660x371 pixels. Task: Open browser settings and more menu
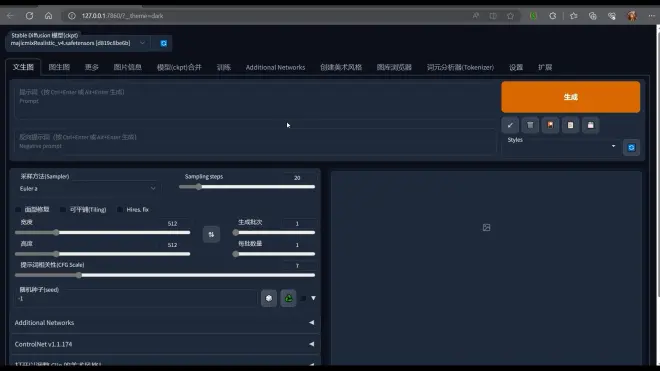pyautogui.click(x=651, y=16)
